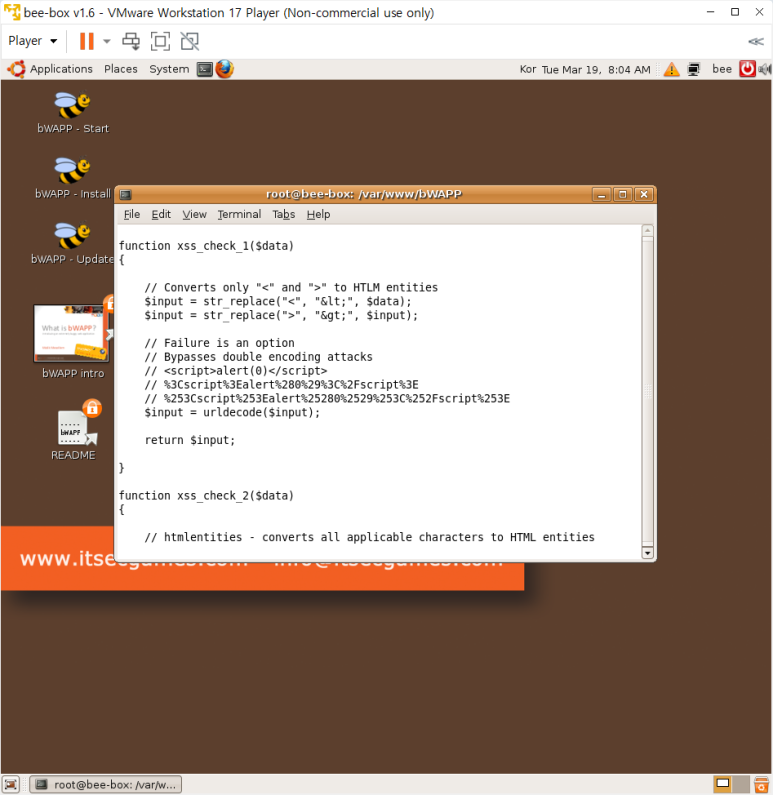This screenshot has height=795, width=773.
Task: Open the network connection icon
Action: click(693, 69)
